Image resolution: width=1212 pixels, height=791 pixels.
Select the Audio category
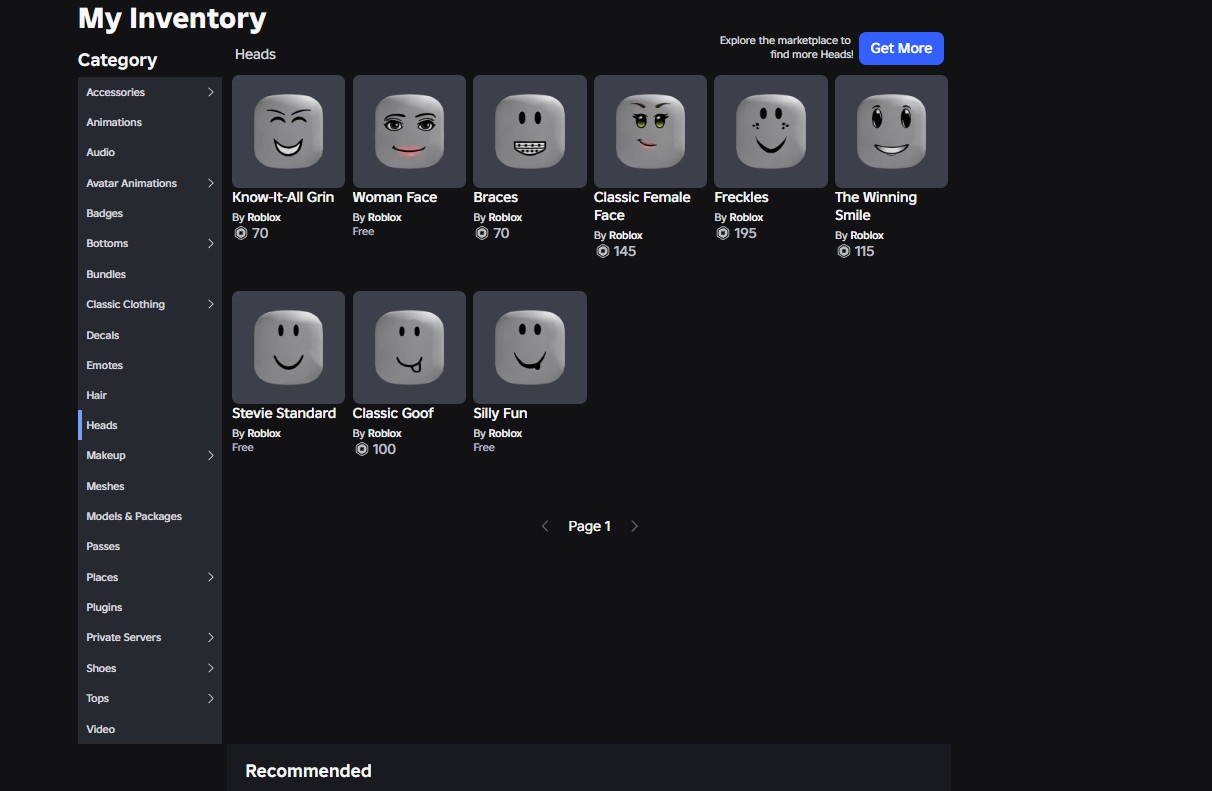tap(150, 152)
